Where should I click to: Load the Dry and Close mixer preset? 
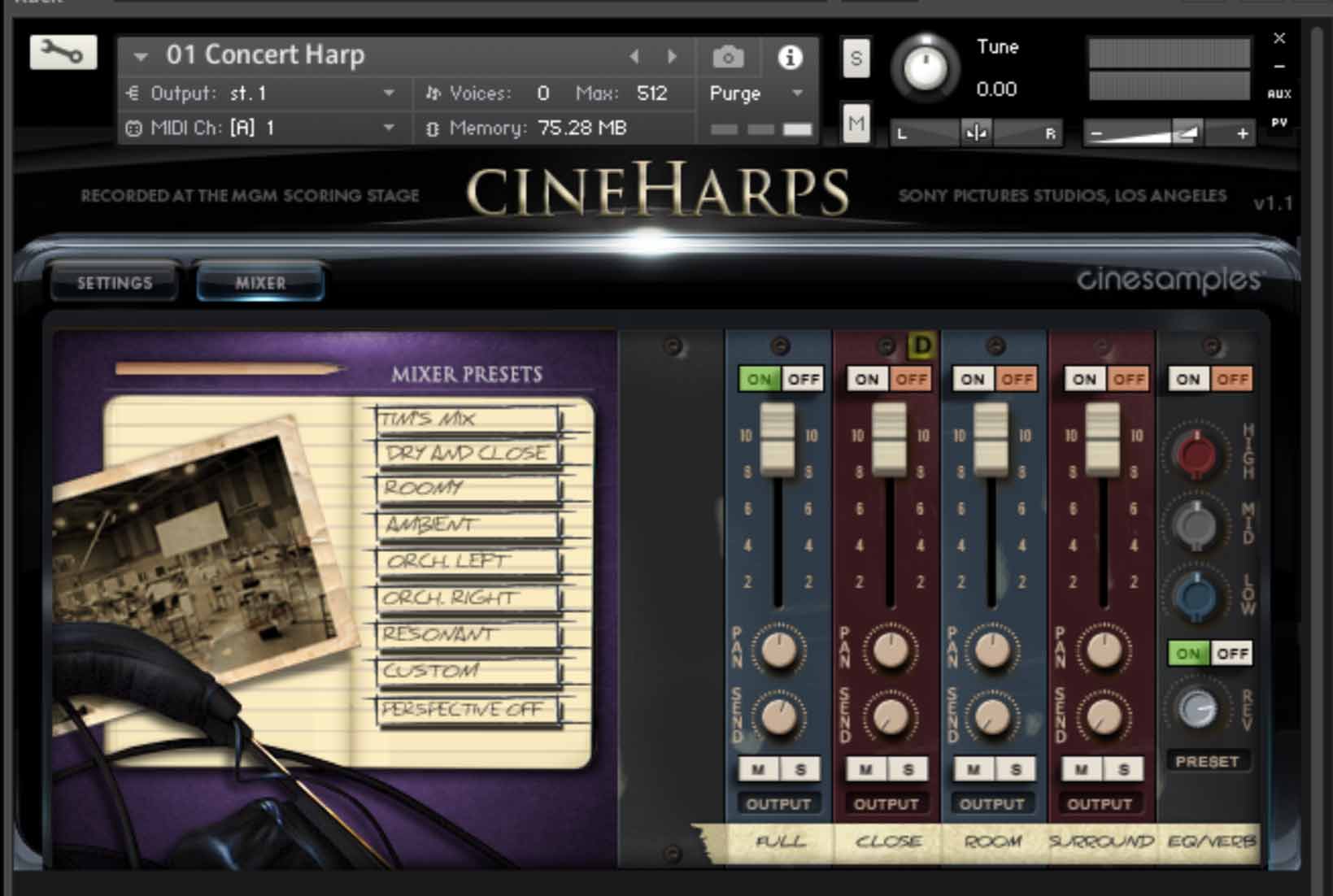(468, 453)
